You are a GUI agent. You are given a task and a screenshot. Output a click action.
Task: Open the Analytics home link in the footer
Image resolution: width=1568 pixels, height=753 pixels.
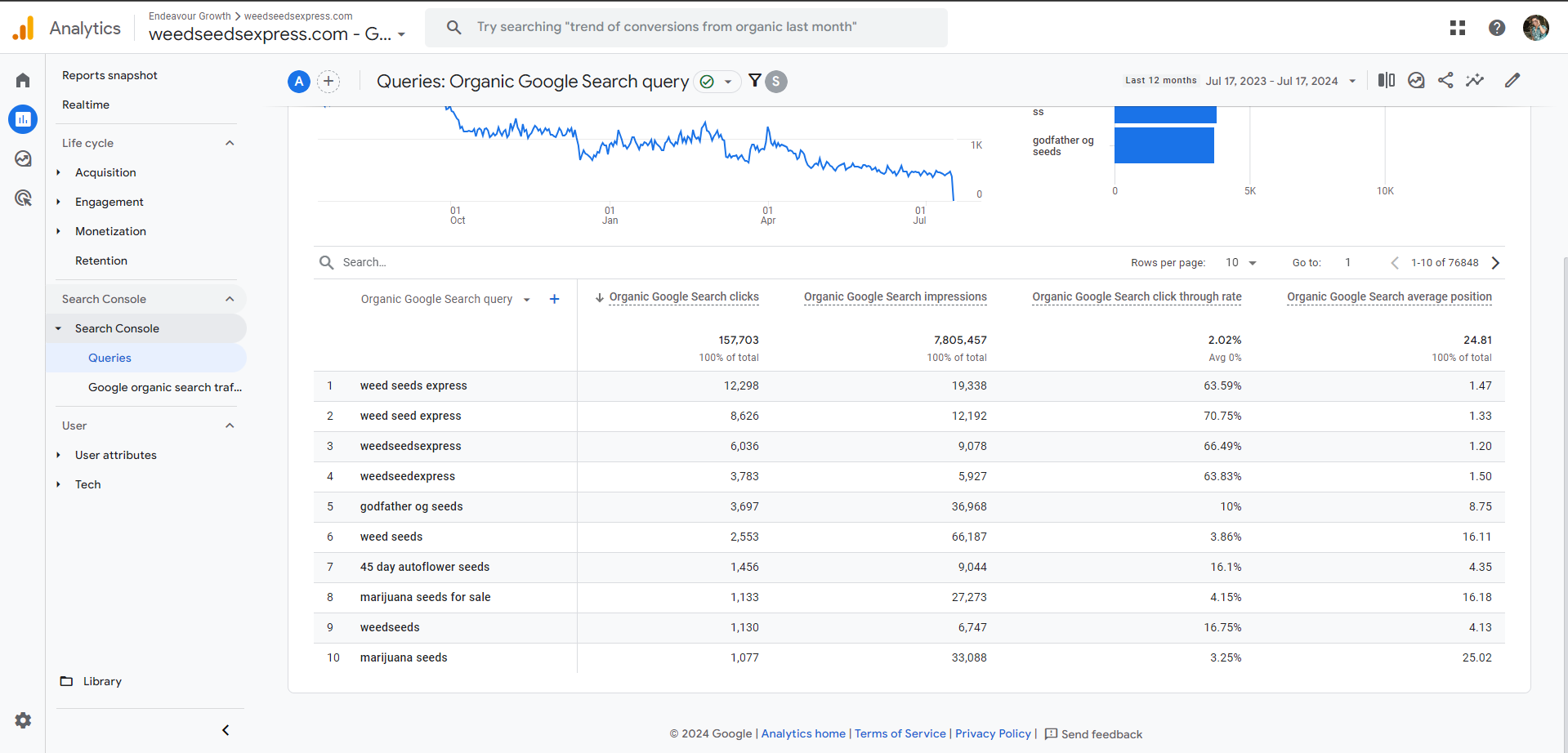(802, 733)
